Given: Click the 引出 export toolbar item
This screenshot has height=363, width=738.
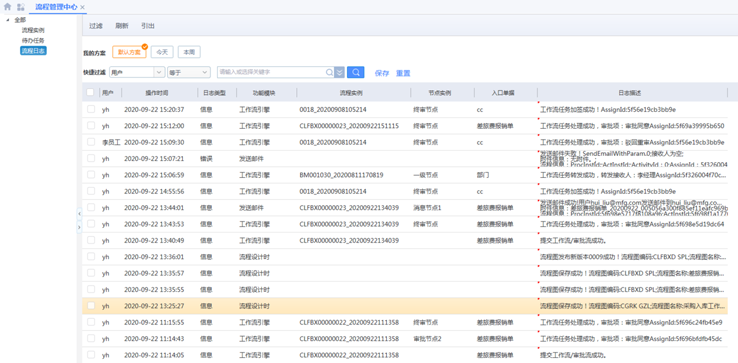Looking at the screenshot, I should tap(148, 26).
